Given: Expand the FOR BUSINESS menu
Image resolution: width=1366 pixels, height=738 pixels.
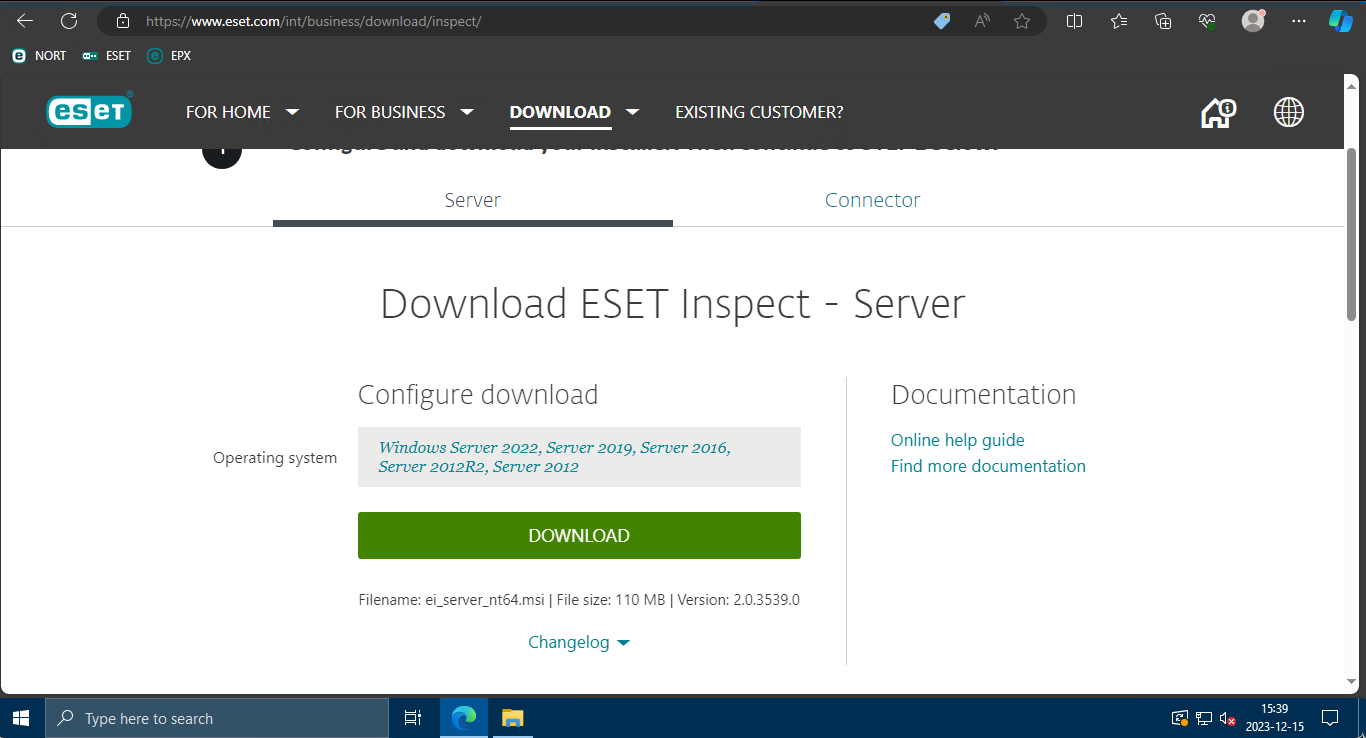Looking at the screenshot, I should click(403, 112).
